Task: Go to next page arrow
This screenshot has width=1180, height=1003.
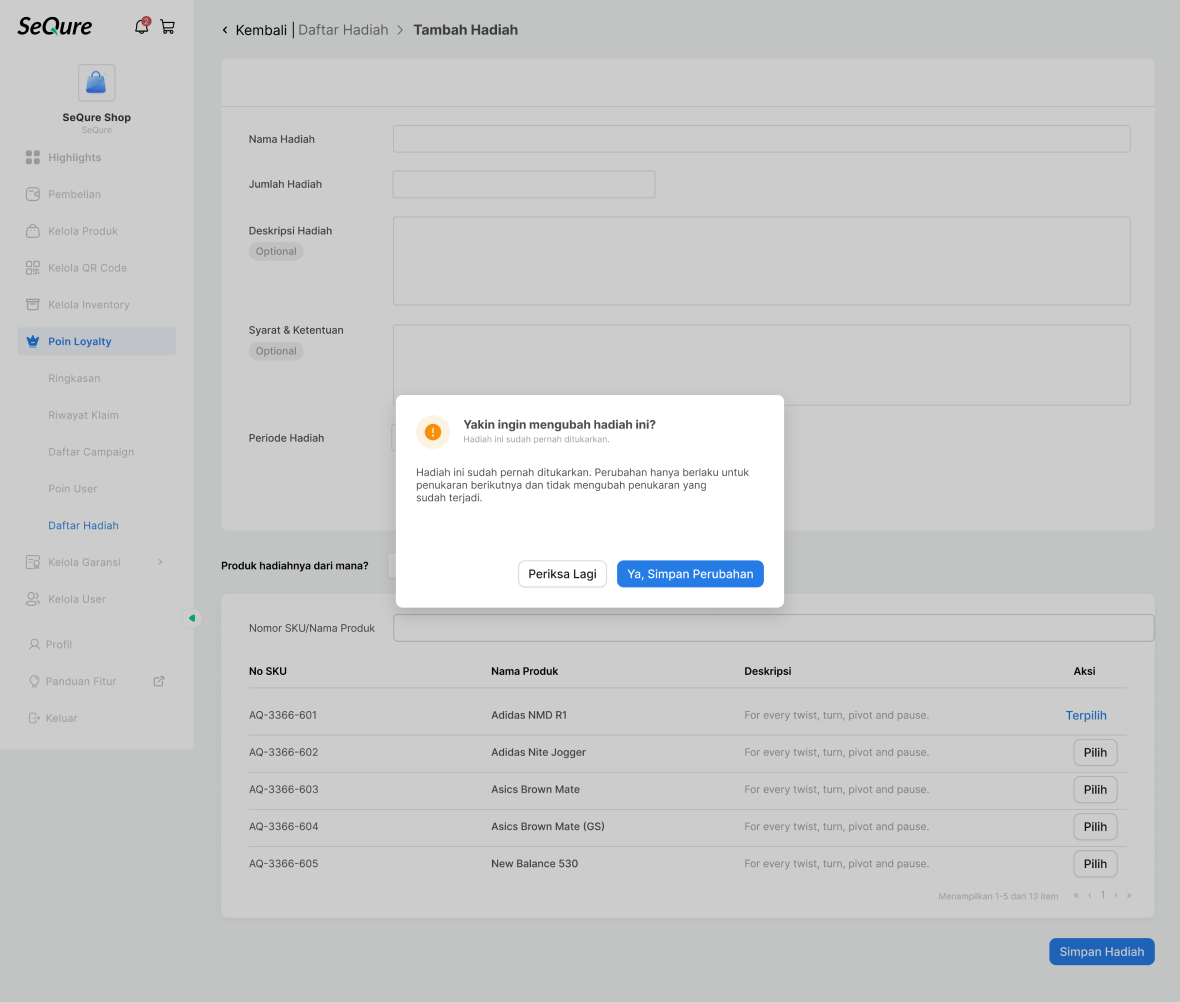Action: 1116,895
